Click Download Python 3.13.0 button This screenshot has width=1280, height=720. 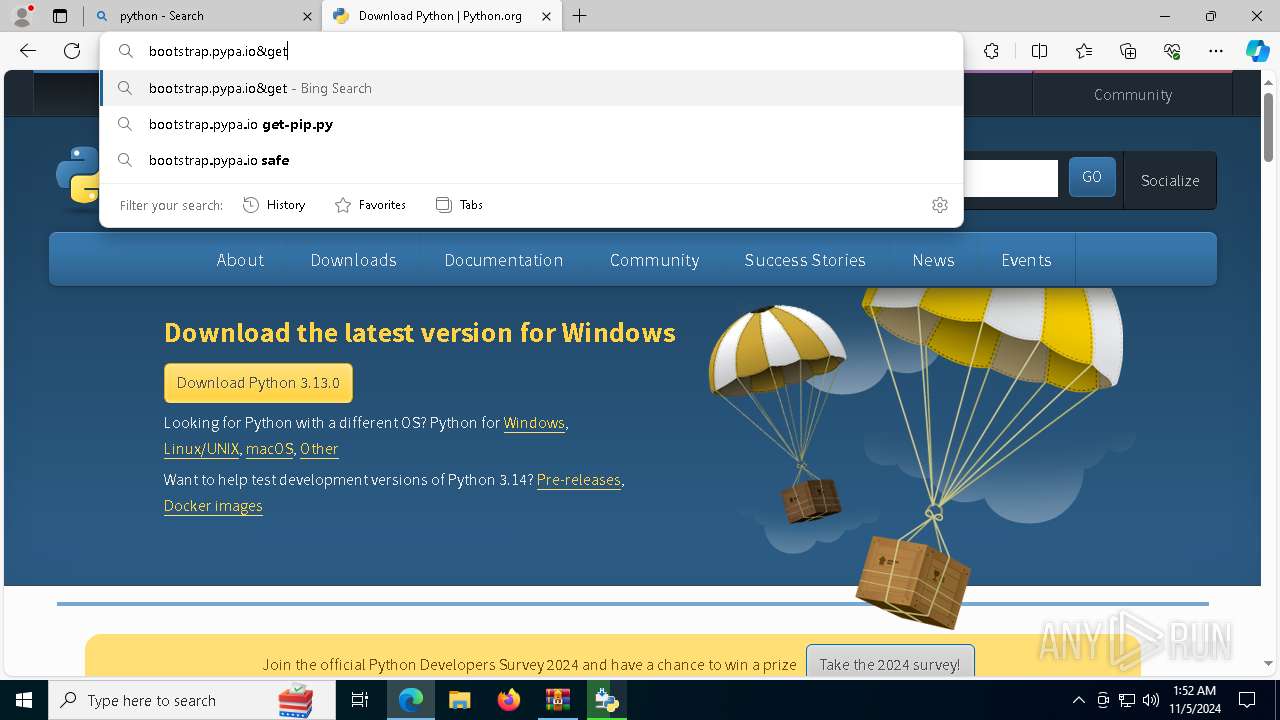point(258,383)
